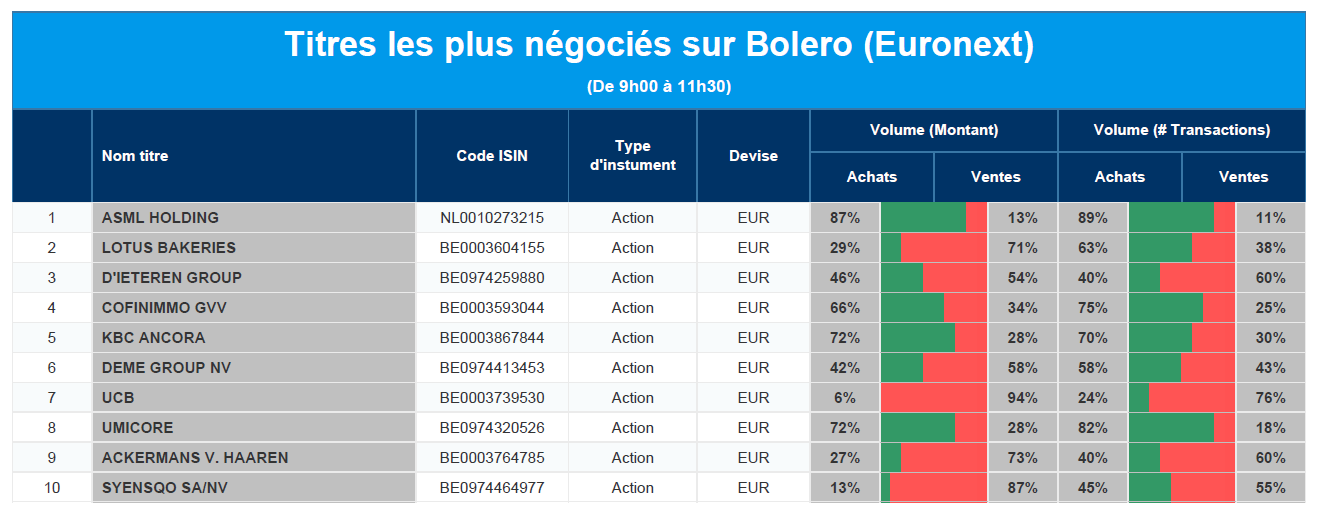The image size is (1317, 517).
Task: Click KBC ANCORA stock name
Action: tap(153, 338)
